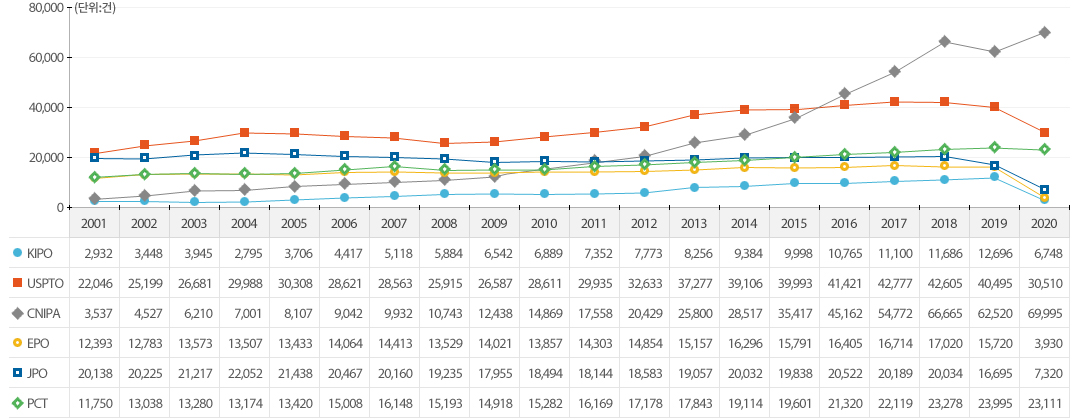This screenshot has height=420, width=1080.
Task: Click the 2020 year column header
Action: [1044, 226]
